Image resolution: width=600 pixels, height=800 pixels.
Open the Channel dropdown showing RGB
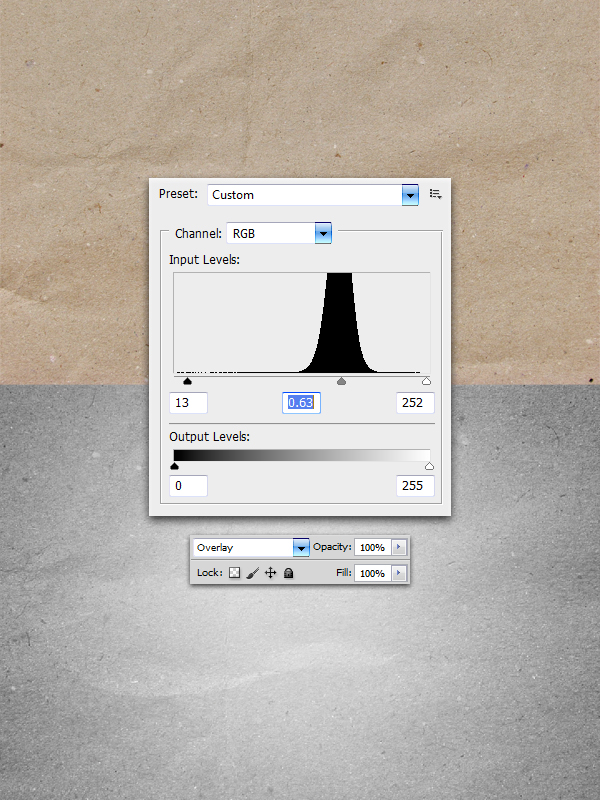pos(279,233)
